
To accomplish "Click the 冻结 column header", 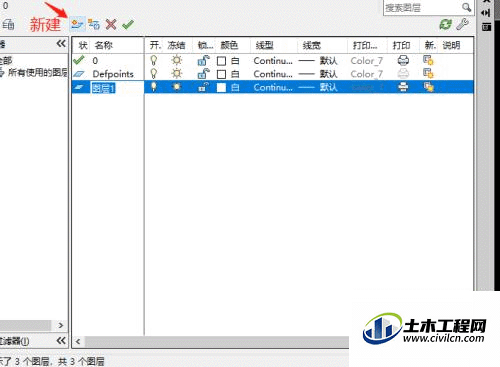I will pos(176,45).
